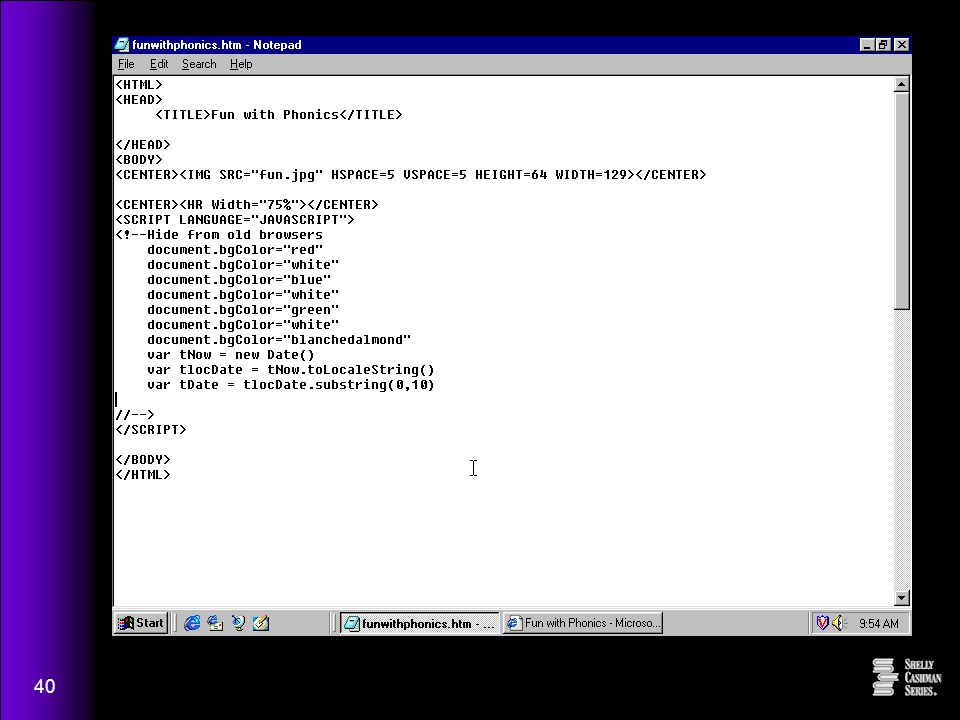960x720 pixels.
Task: Click the </SCRIPT> closing tag
Action: click(151, 430)
